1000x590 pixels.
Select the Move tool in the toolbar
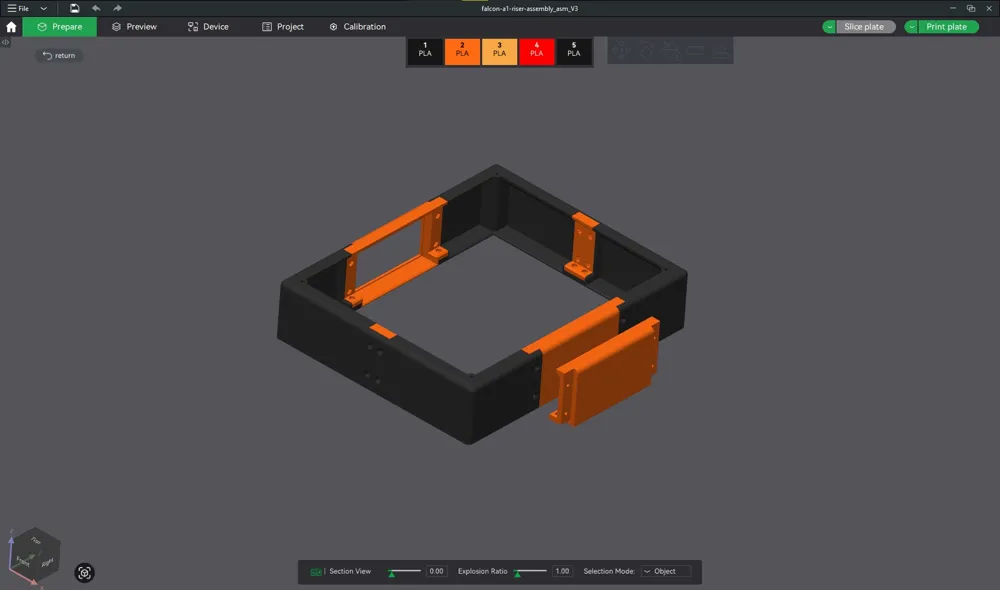pos(621,51)
